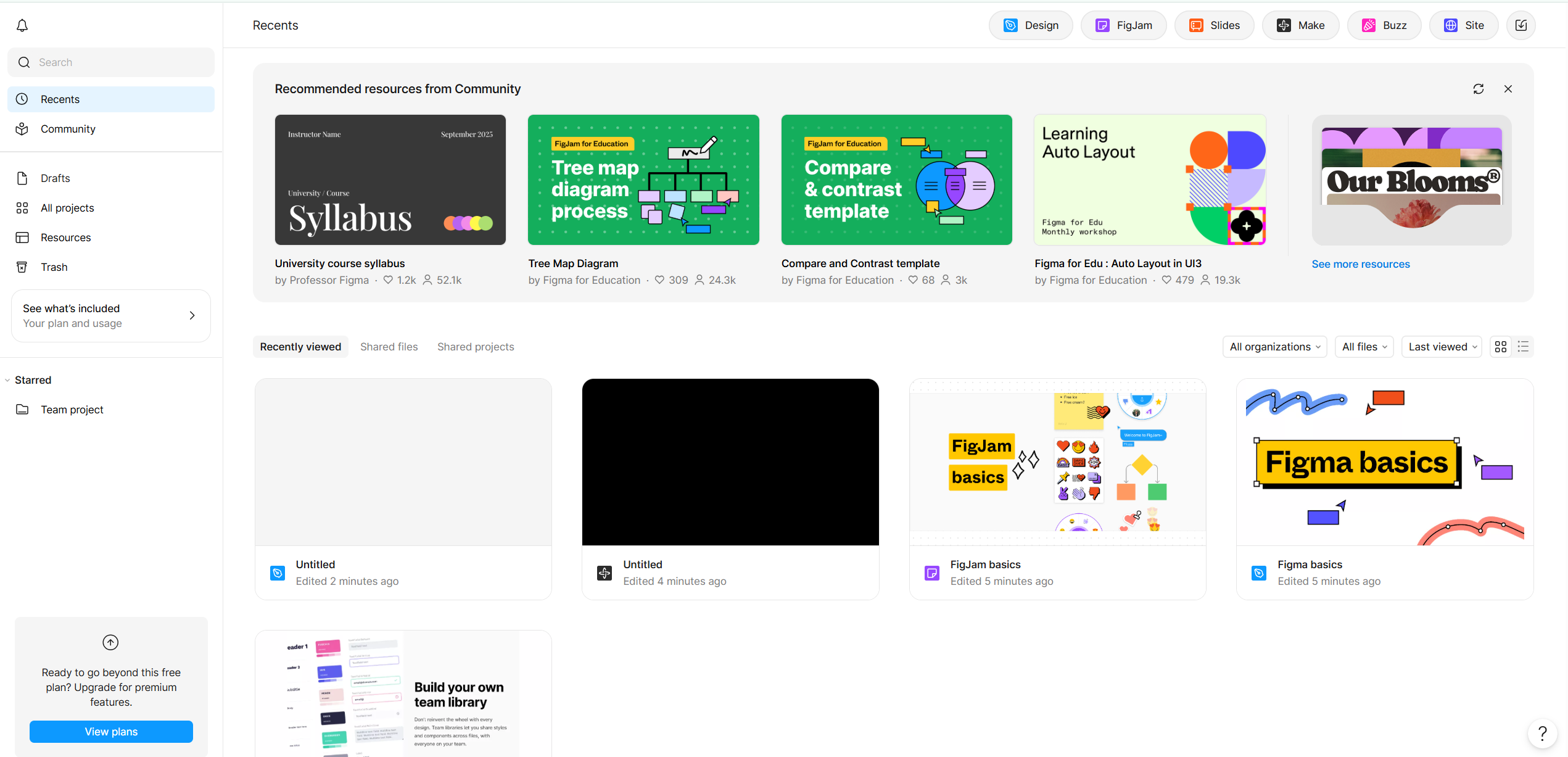The image size is (1568, 757).
Task: Click the Resources icon in sidebar
Action: click(x=22, y=238)
